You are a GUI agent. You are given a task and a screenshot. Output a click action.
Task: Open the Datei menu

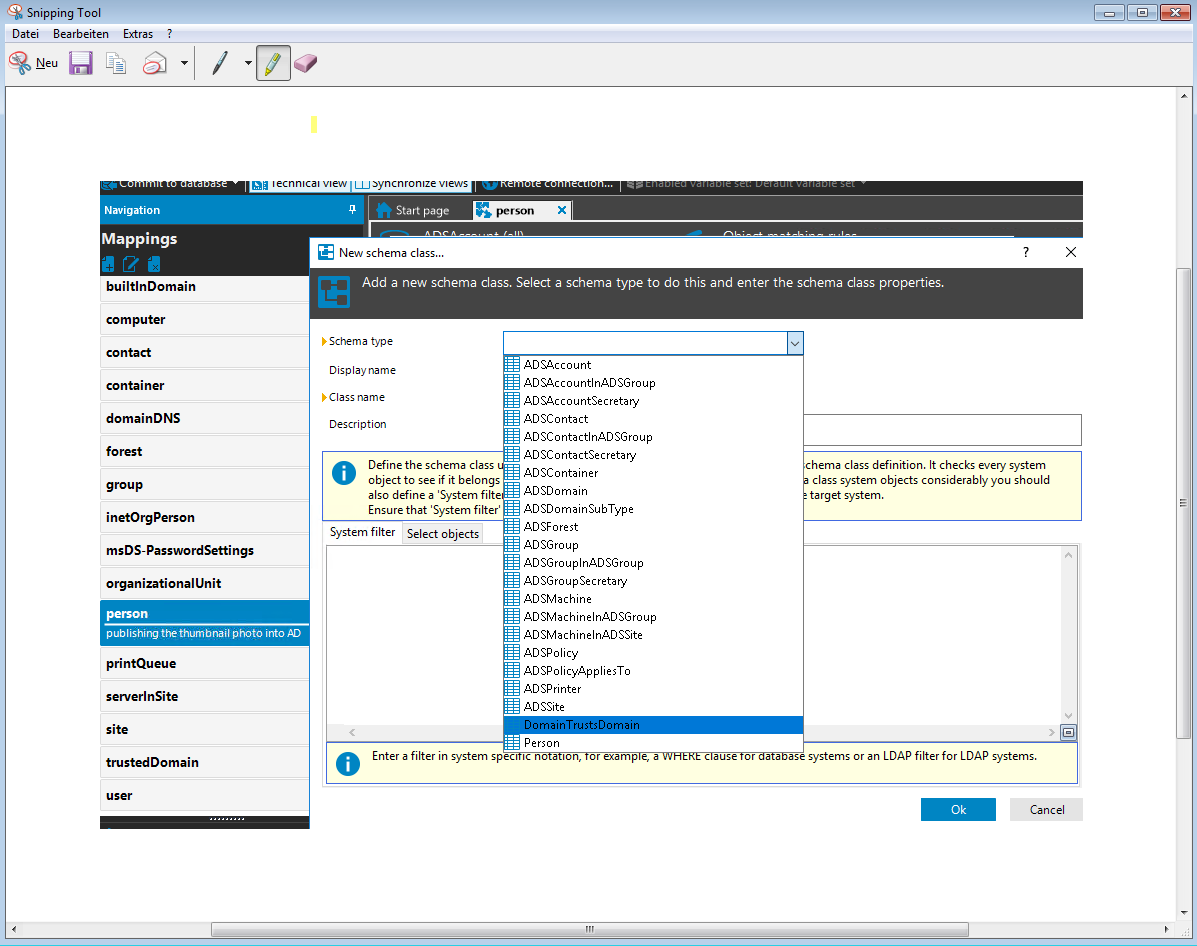coord(25,34)
